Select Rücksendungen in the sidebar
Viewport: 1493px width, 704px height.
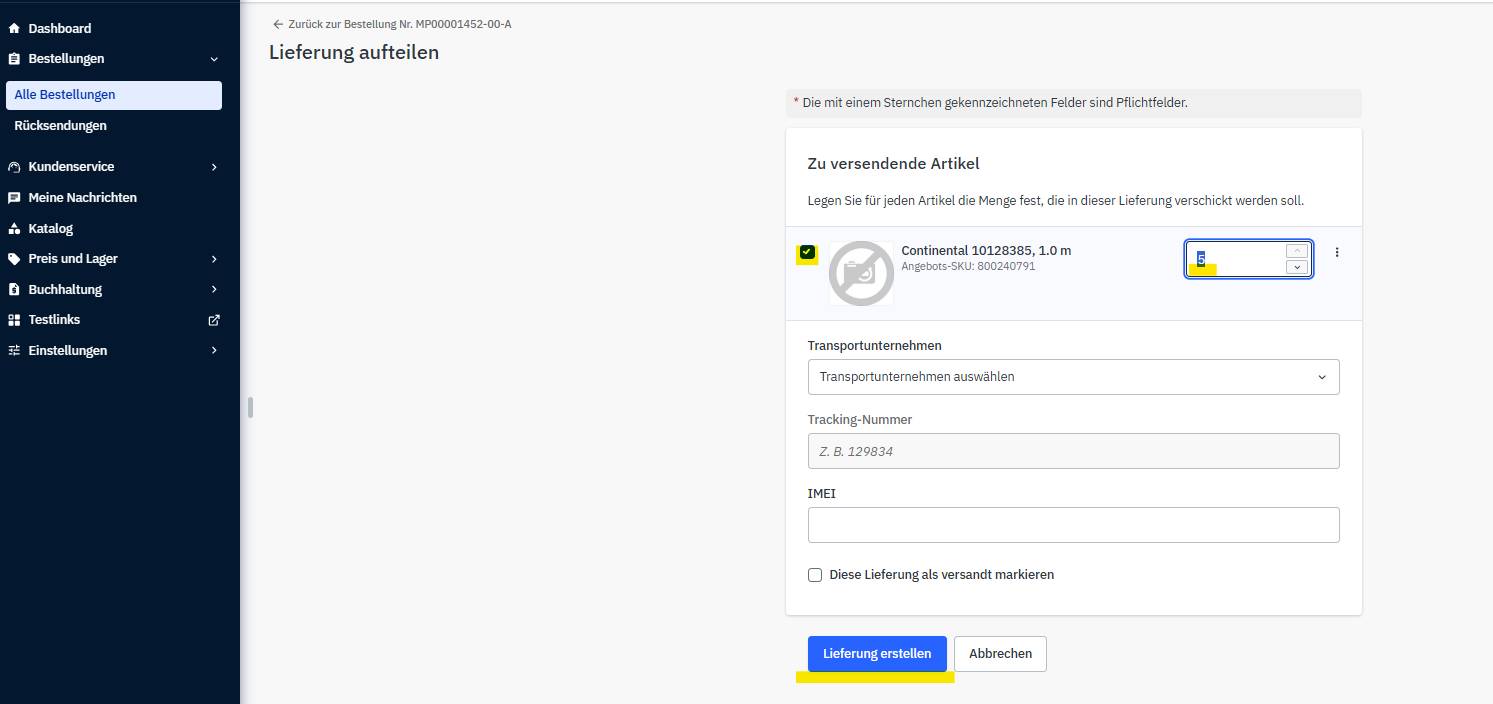click(x=61, y=126)
